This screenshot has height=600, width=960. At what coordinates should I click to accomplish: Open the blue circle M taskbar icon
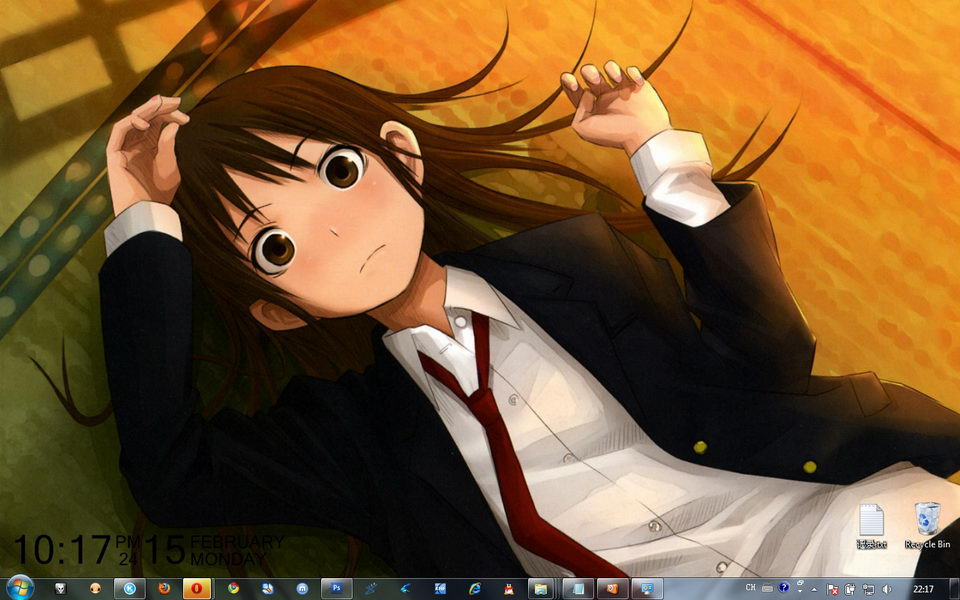(302, 588)
